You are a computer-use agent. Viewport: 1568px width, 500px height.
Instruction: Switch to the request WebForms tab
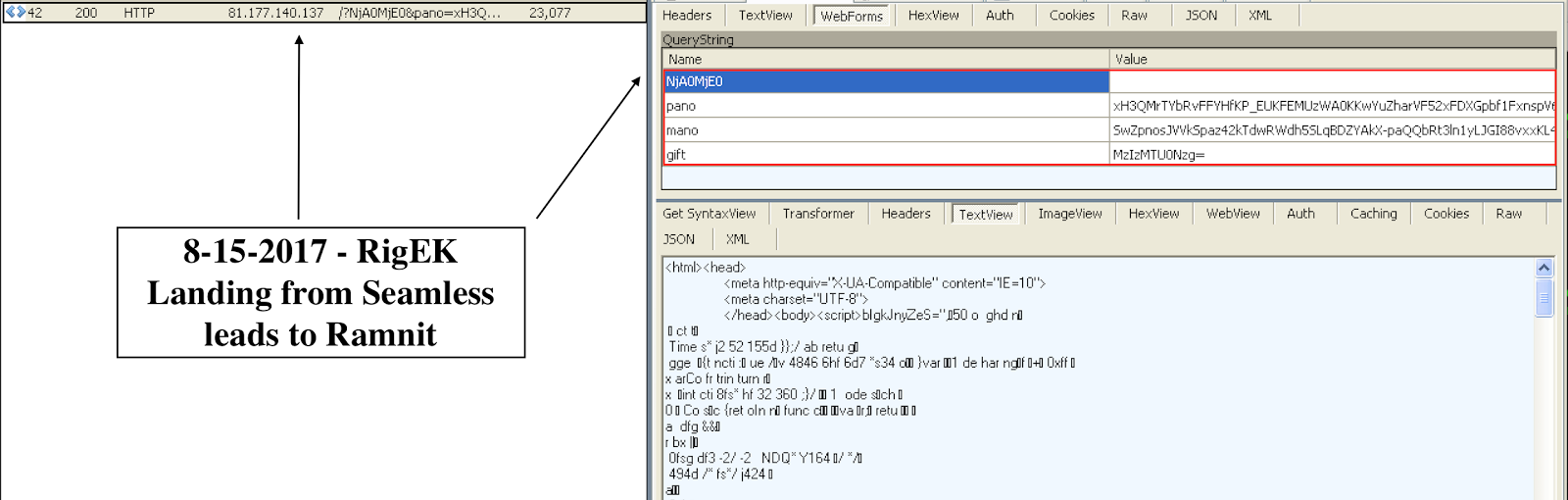[852, 16]
